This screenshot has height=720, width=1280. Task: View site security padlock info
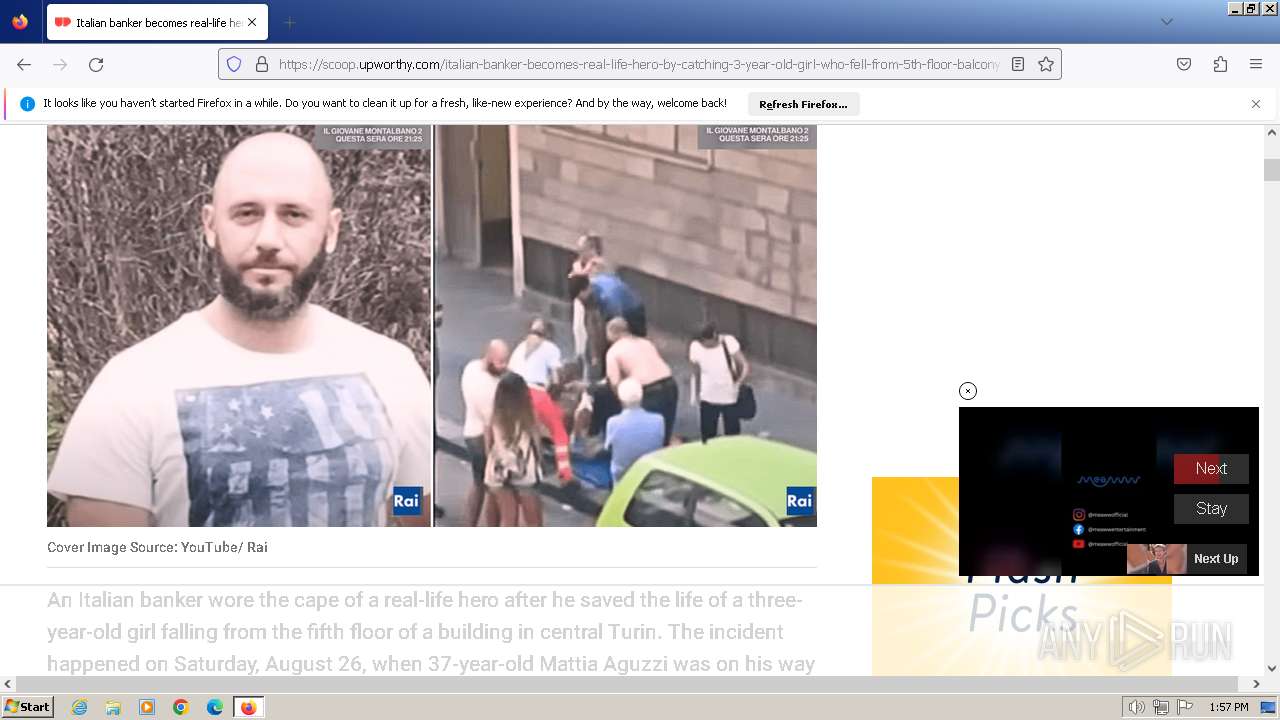click(x=262, y=64)
